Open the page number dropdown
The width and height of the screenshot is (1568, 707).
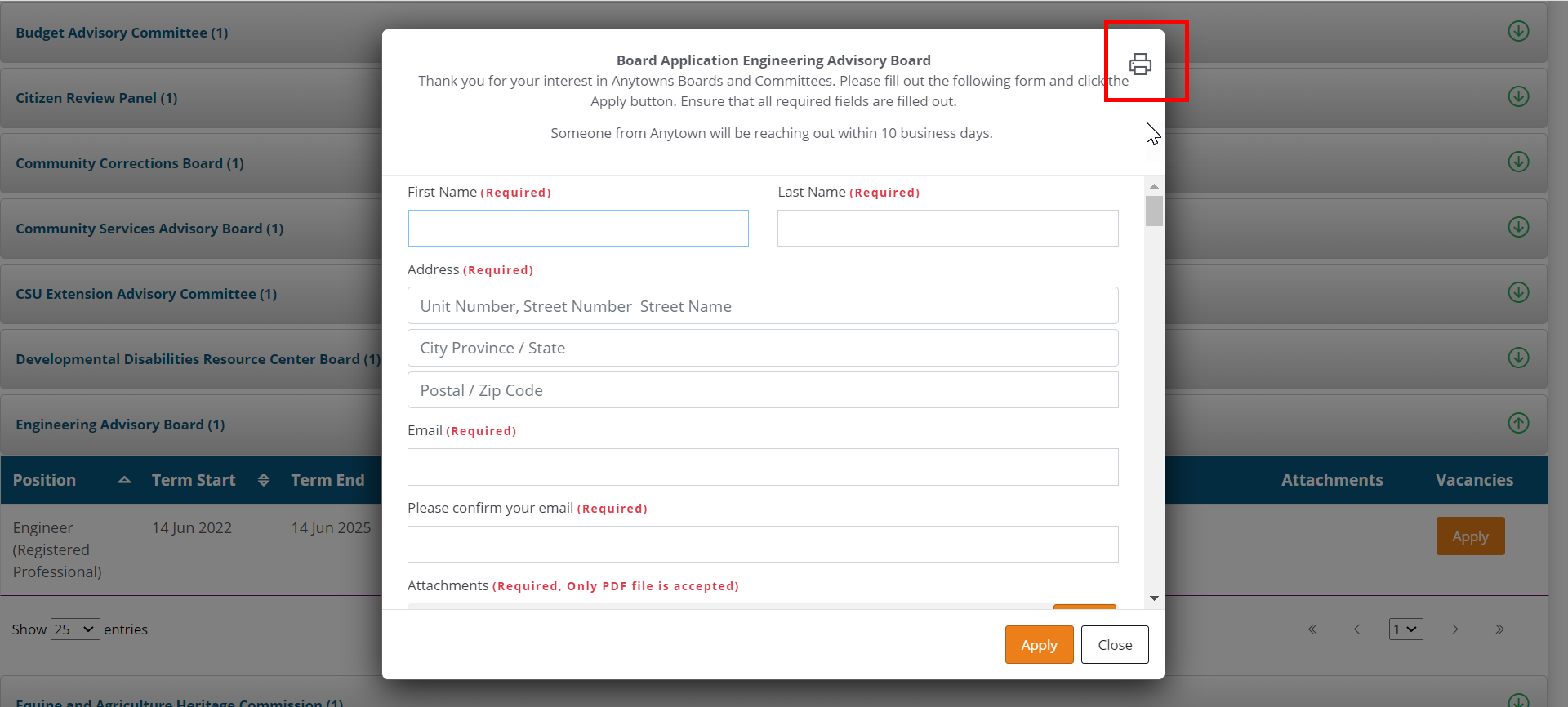(1405, 629)
